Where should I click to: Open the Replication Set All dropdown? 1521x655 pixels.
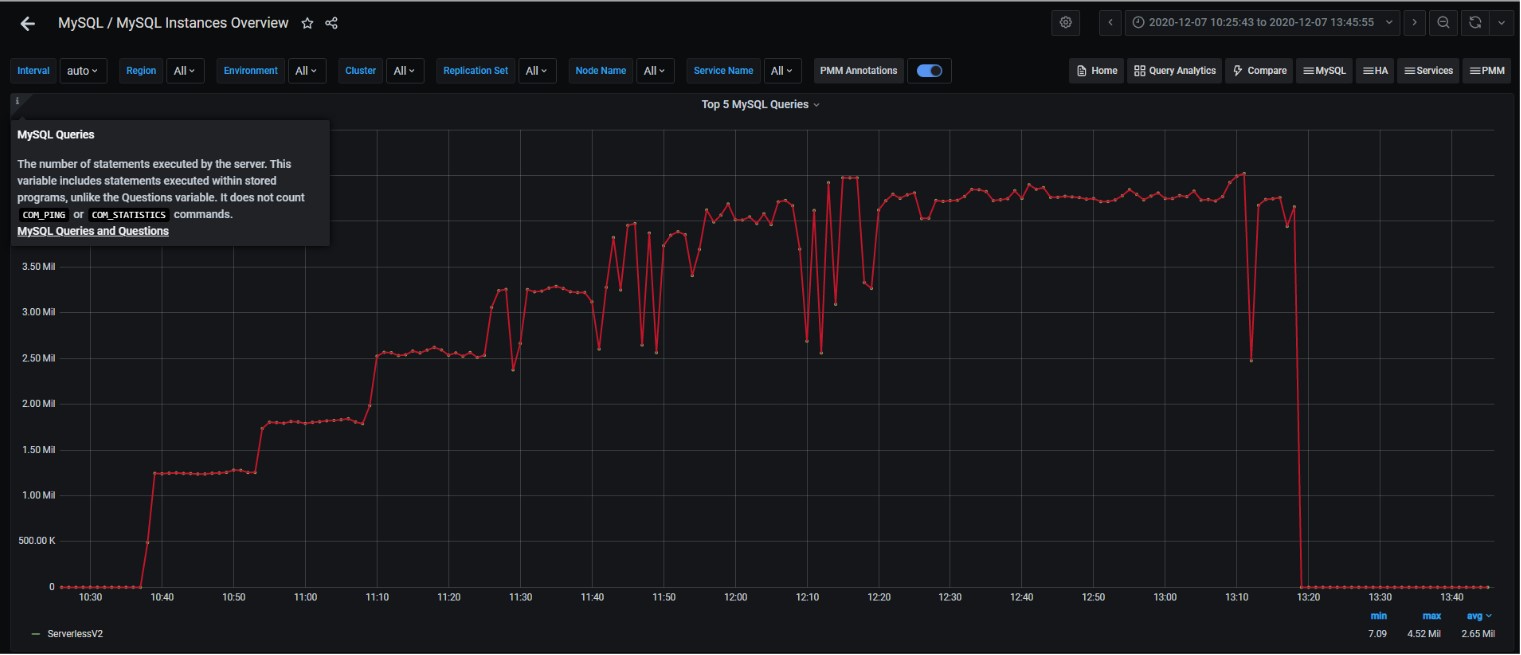pos(537,71)
